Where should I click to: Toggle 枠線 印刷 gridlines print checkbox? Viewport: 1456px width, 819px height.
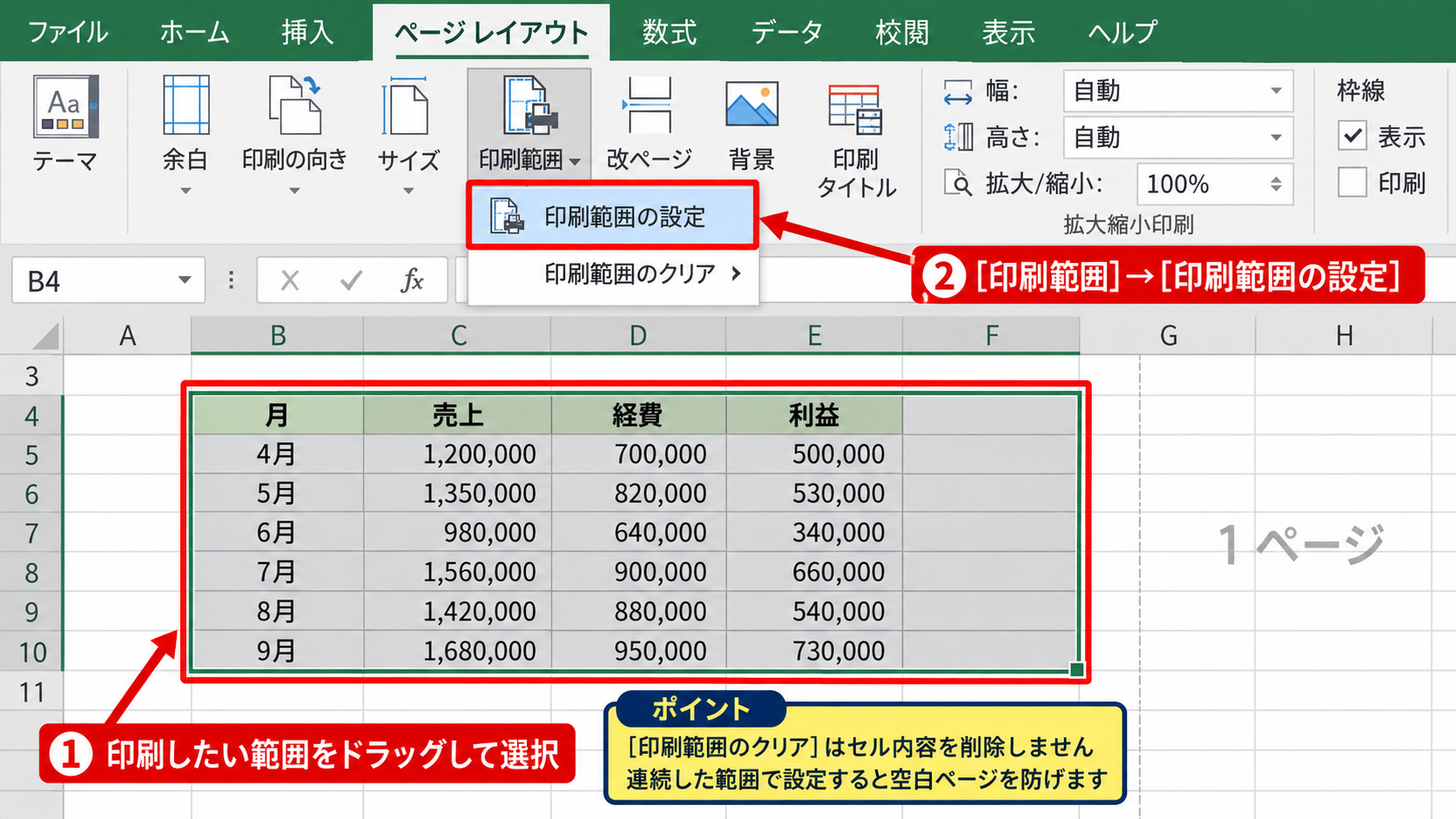[x=1352, y=183]
